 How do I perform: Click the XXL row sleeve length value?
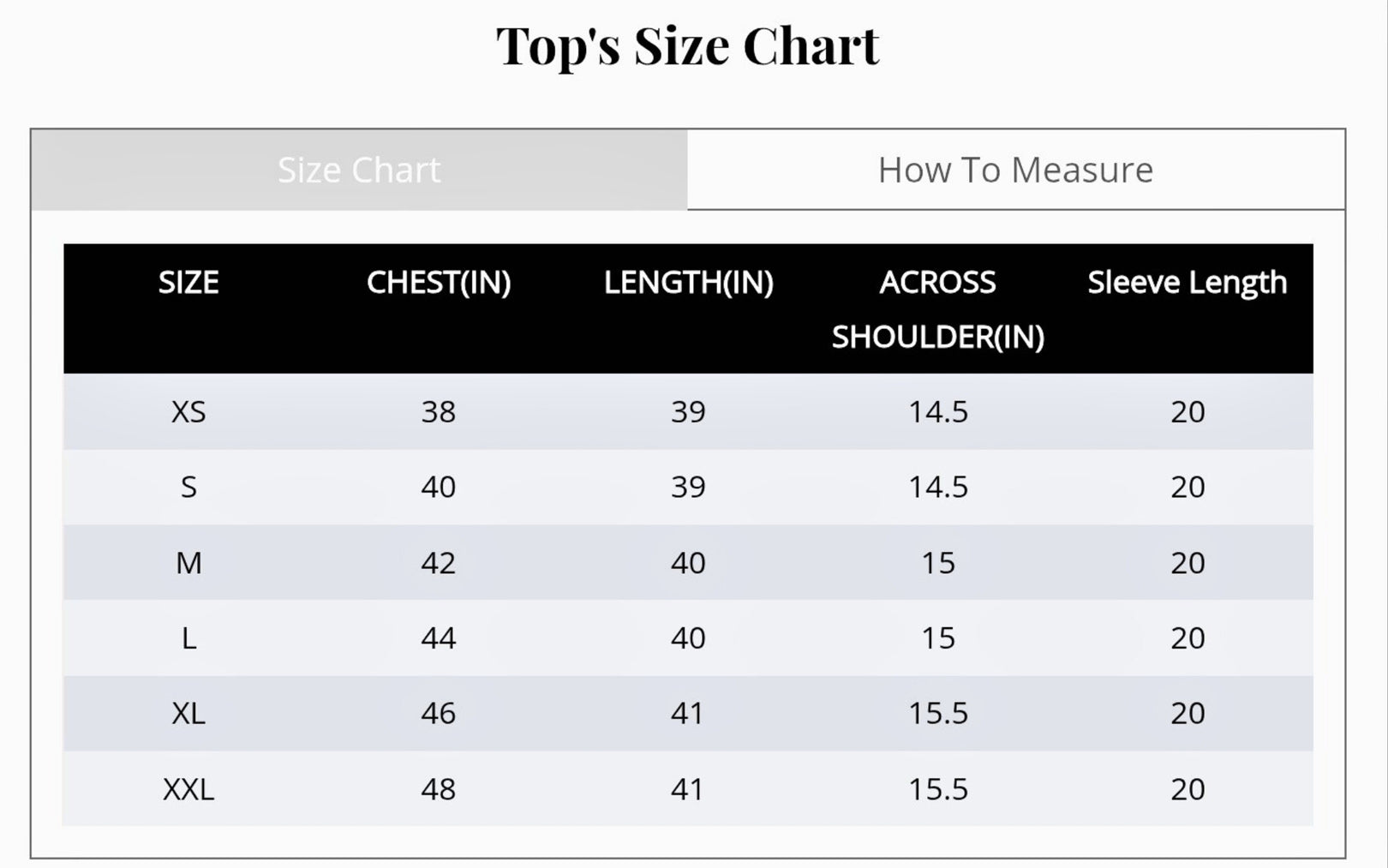1188,789
